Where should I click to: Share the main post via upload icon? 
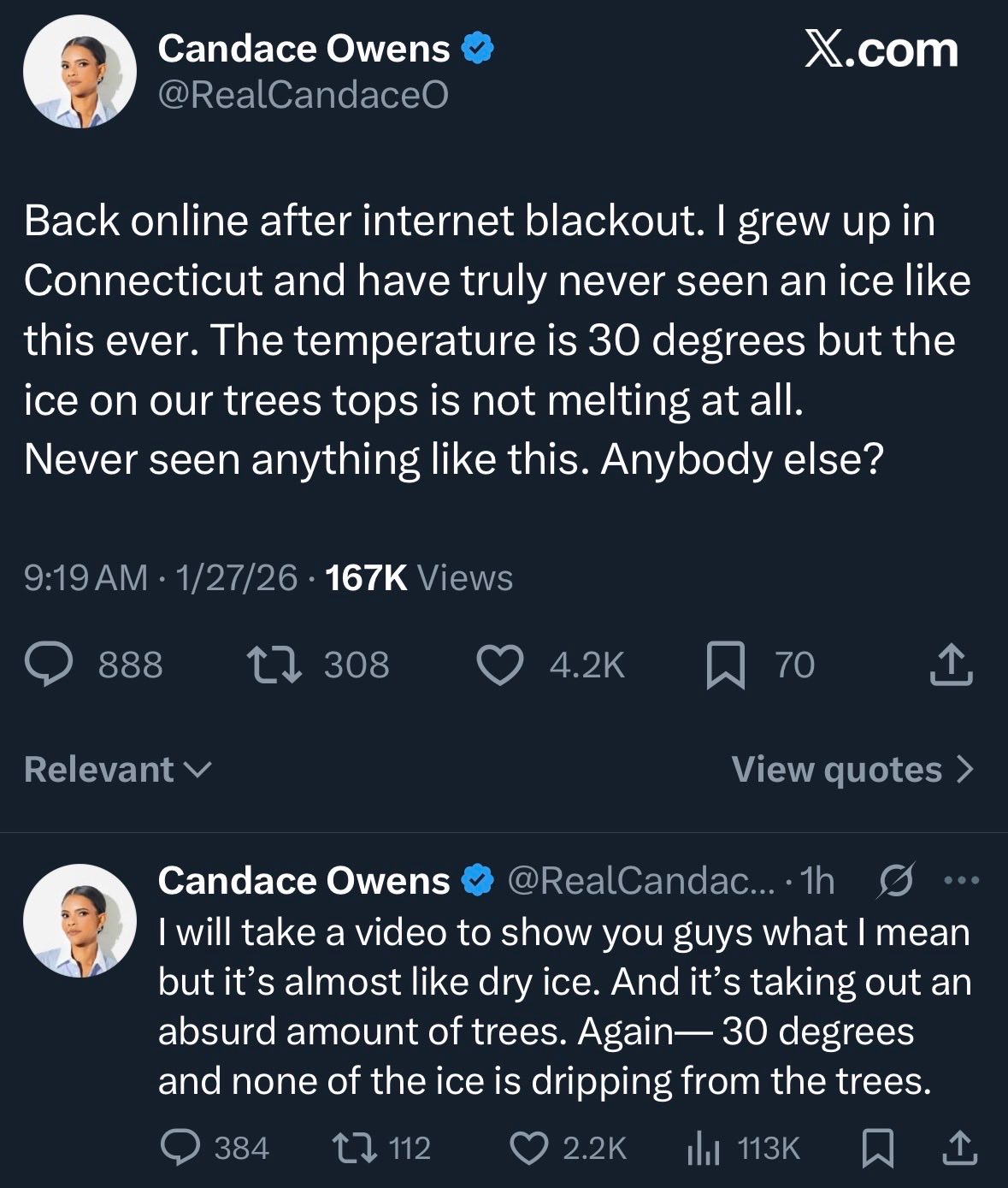[951, 665]
